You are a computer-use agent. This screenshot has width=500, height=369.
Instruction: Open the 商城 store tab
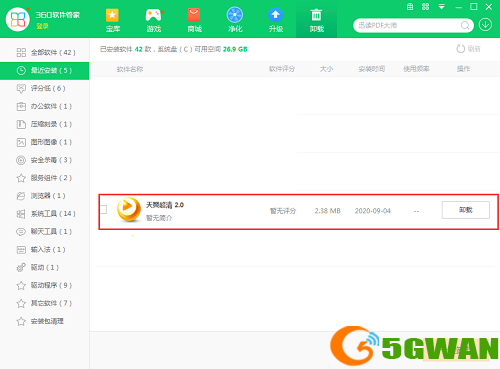point(194,20)
